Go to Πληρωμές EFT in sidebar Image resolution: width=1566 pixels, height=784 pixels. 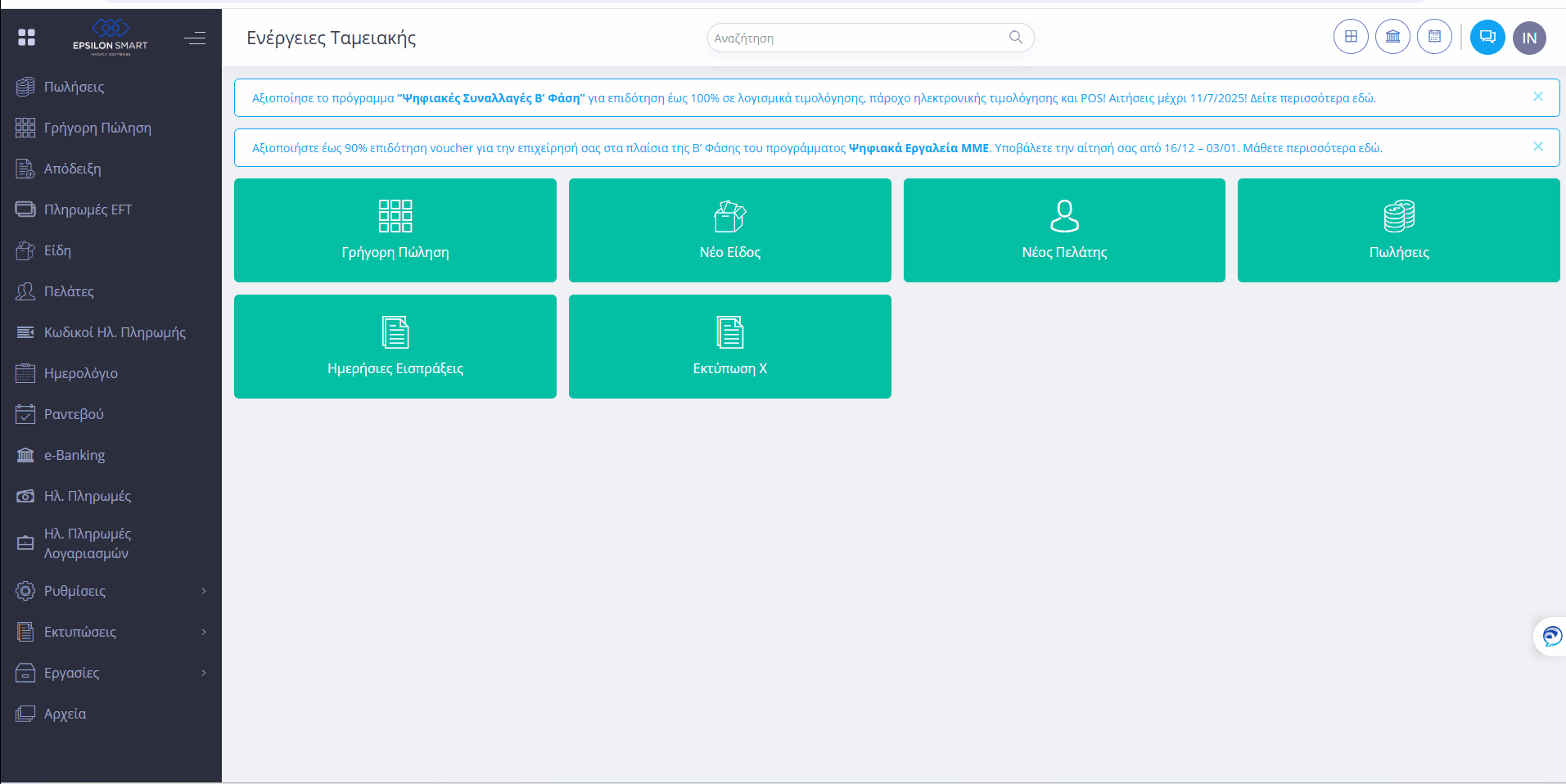88,210
